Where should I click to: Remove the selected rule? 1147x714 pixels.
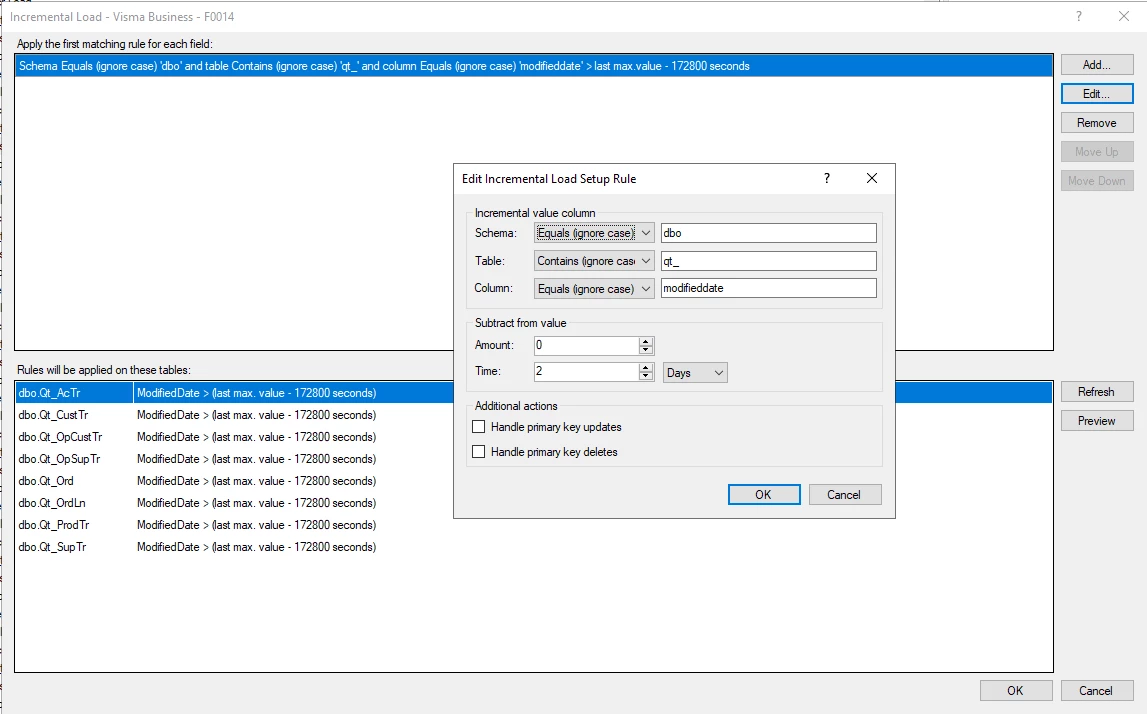(1096, 123)
